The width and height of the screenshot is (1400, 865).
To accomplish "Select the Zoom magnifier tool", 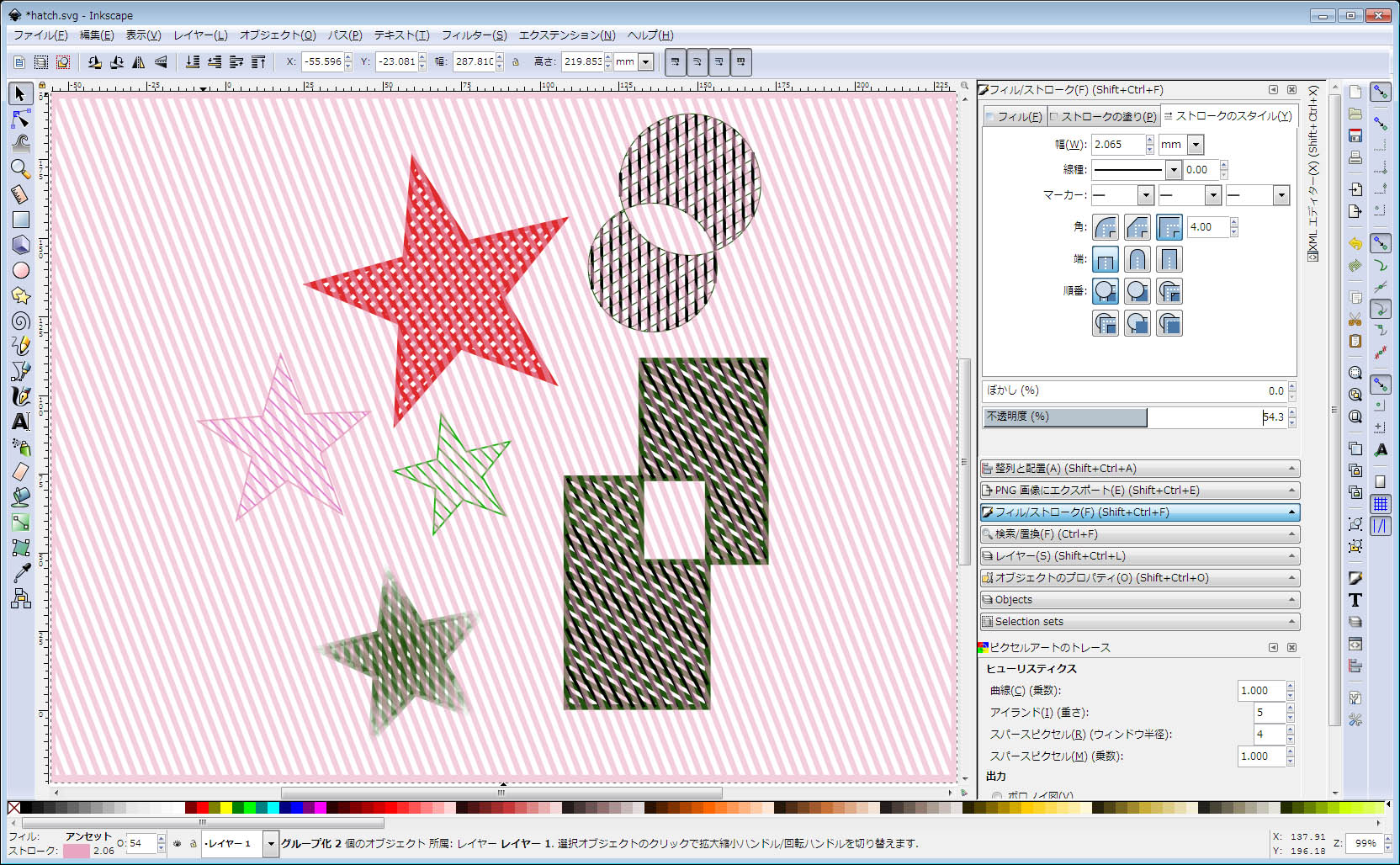I will pyautogui.click(x=20, y=169).
